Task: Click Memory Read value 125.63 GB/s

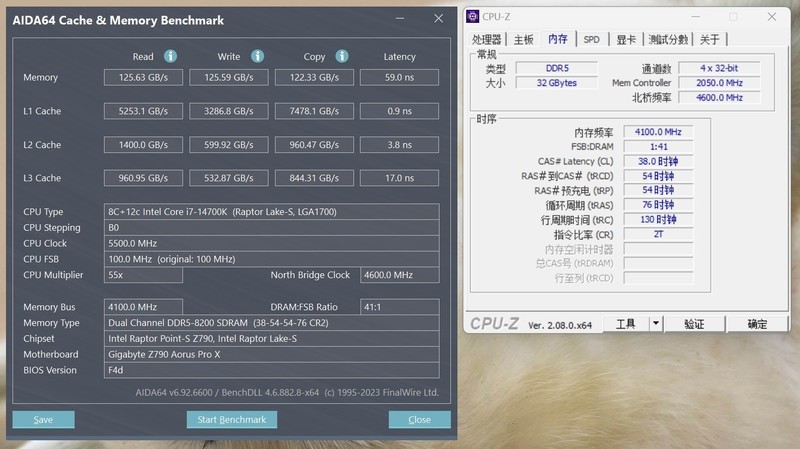Action: click(143, 77)
